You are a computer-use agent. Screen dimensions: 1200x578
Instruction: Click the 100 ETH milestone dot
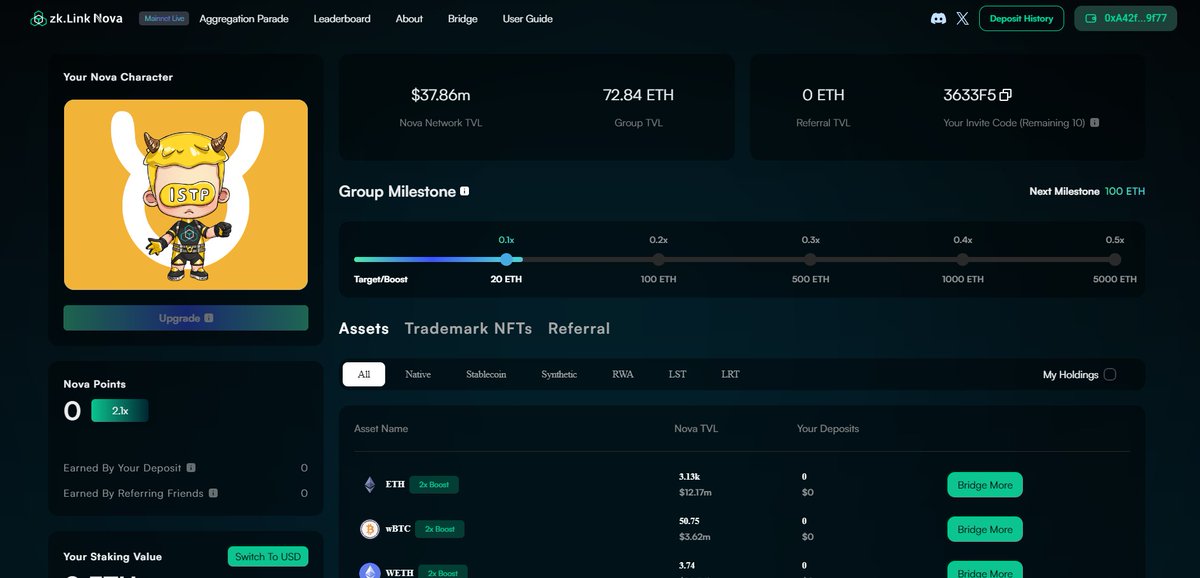658,259
